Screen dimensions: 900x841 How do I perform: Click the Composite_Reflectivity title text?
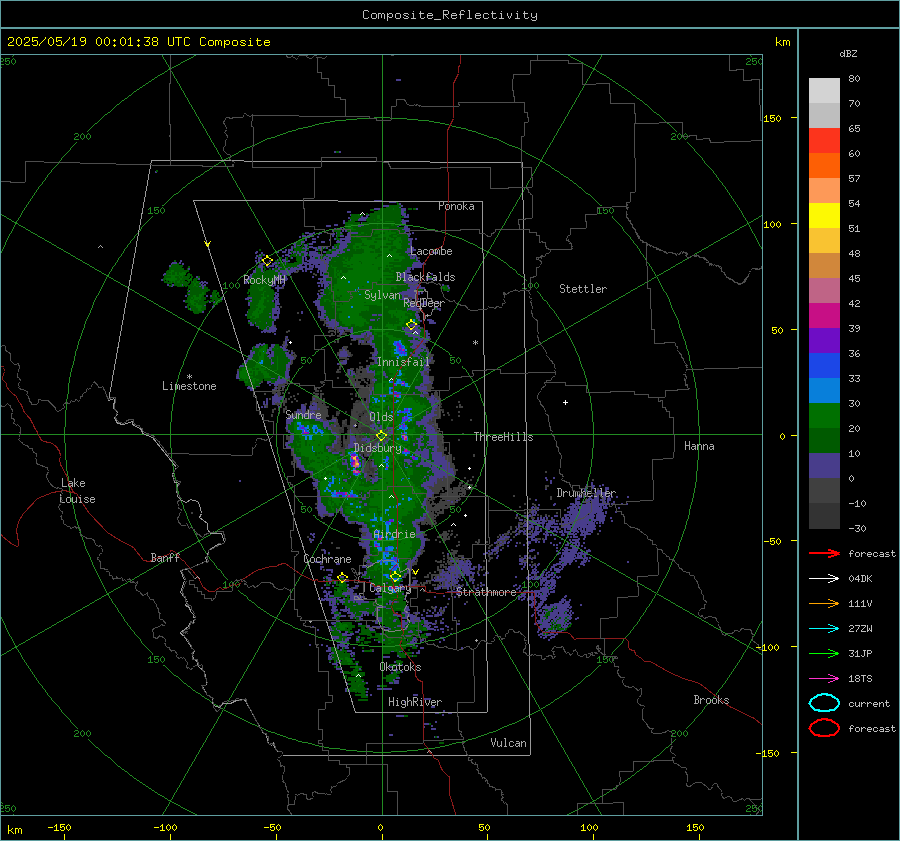(x=450, y=15)
